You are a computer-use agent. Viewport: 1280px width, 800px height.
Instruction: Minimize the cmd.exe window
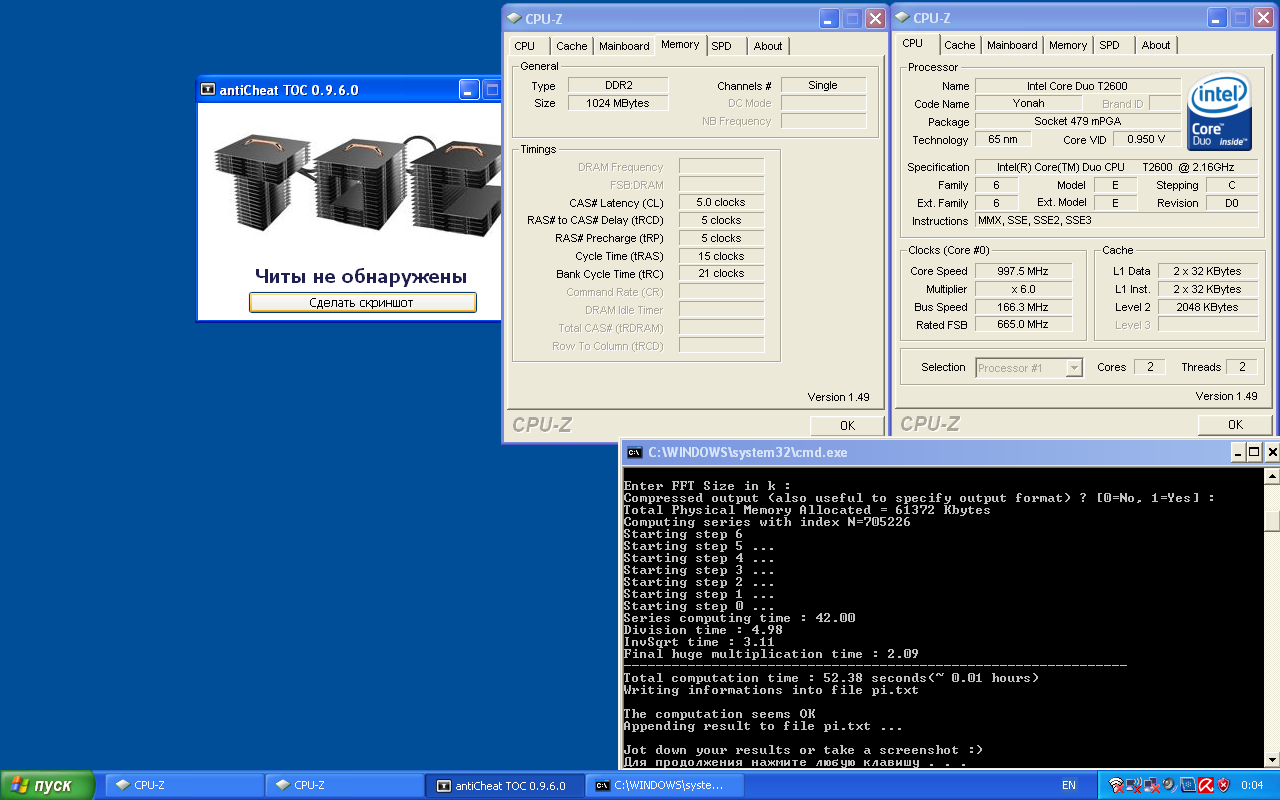click(1237, 452)
